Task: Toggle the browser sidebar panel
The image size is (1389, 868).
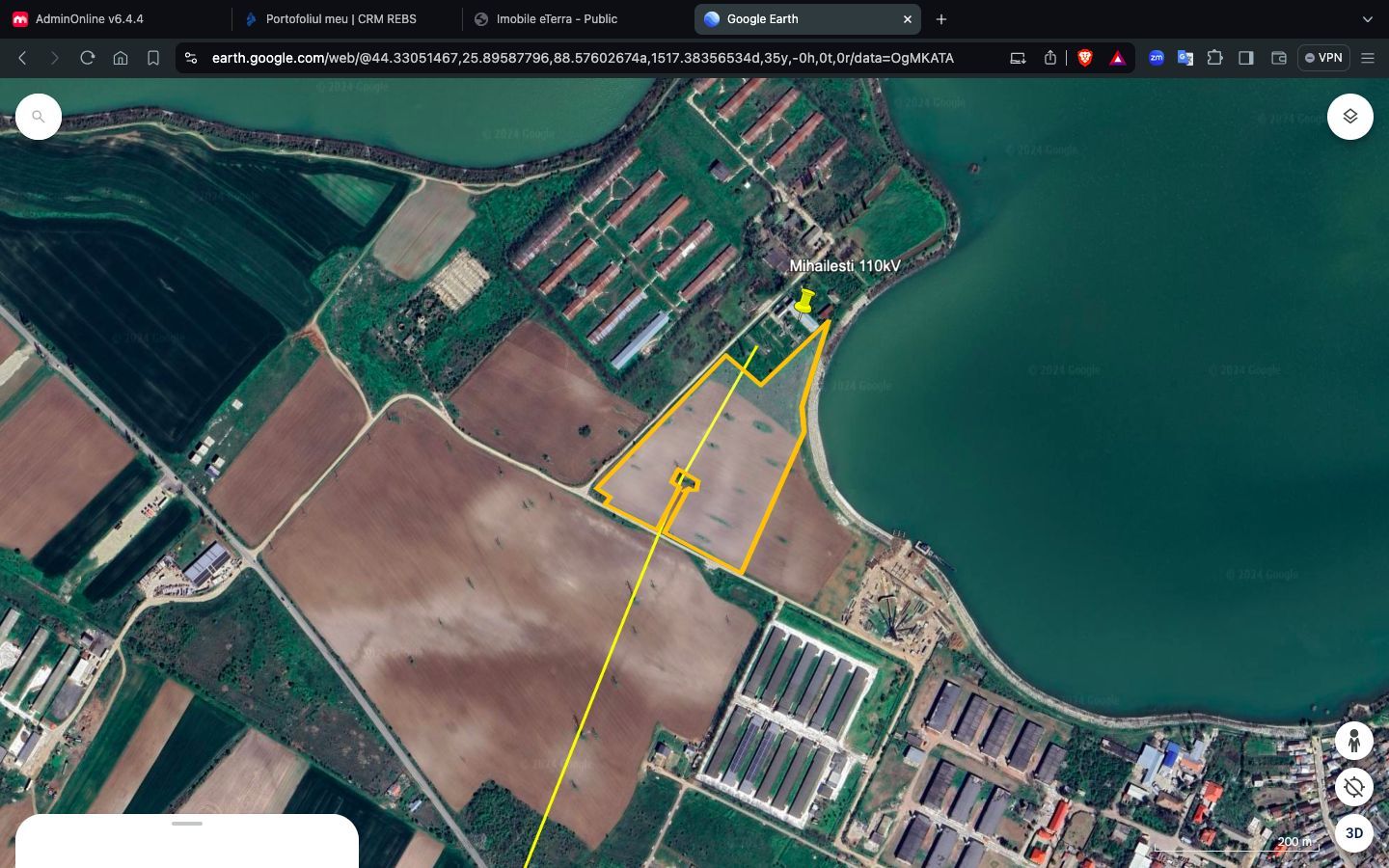Action: point(1246,58)
